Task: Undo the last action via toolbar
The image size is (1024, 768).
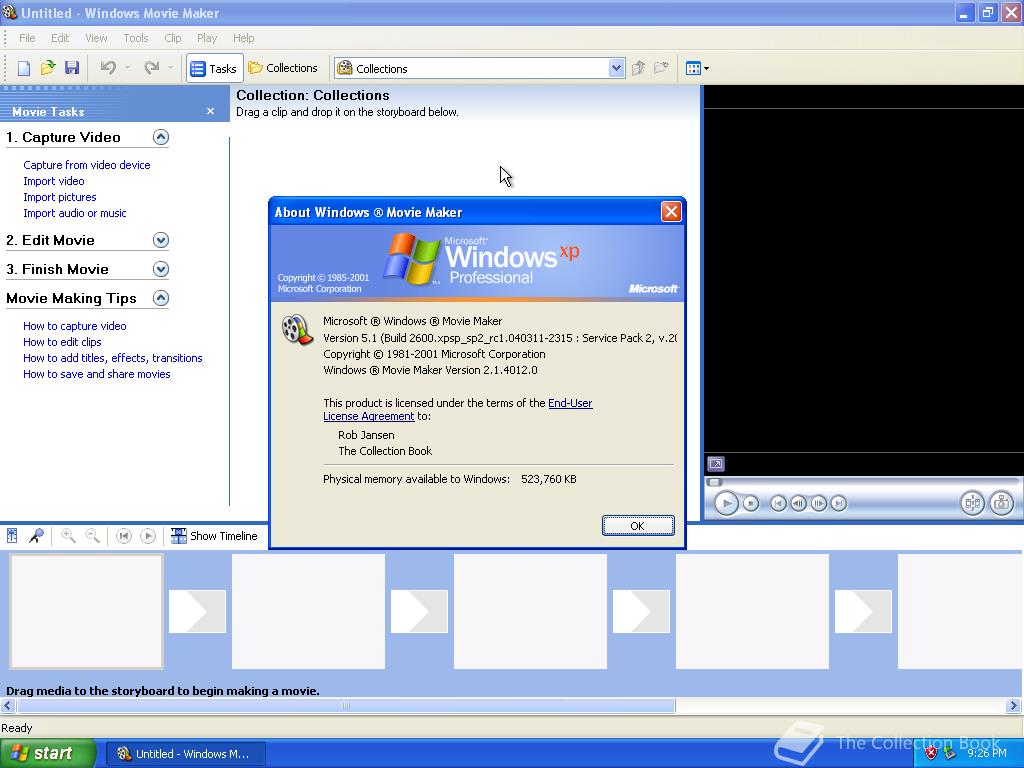Action: (x=108, y=68)
